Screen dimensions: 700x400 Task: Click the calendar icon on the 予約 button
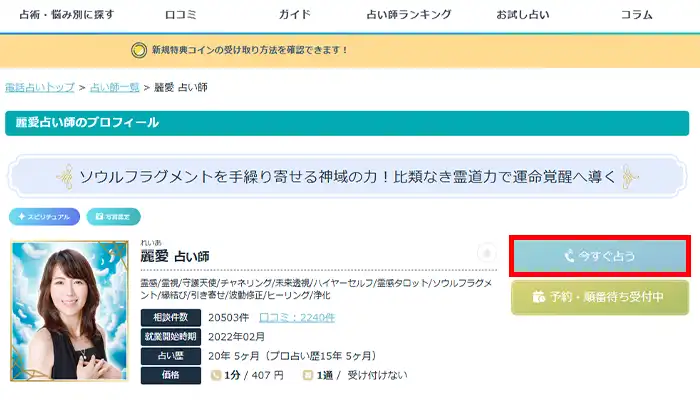tap(539, 297)
